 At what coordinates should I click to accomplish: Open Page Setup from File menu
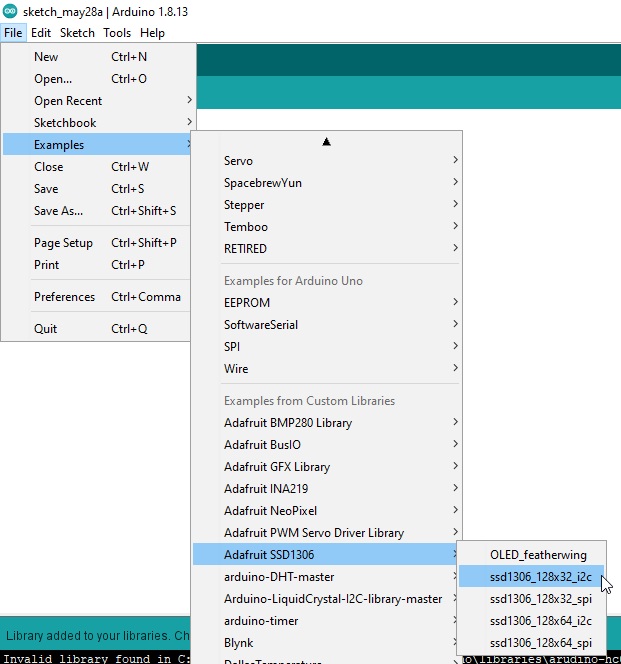coord(97,243)
